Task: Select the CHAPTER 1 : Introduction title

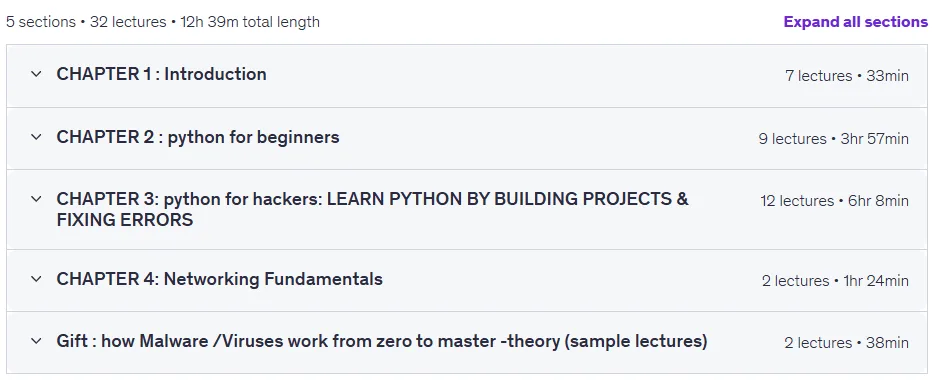Action: point(161,74)
